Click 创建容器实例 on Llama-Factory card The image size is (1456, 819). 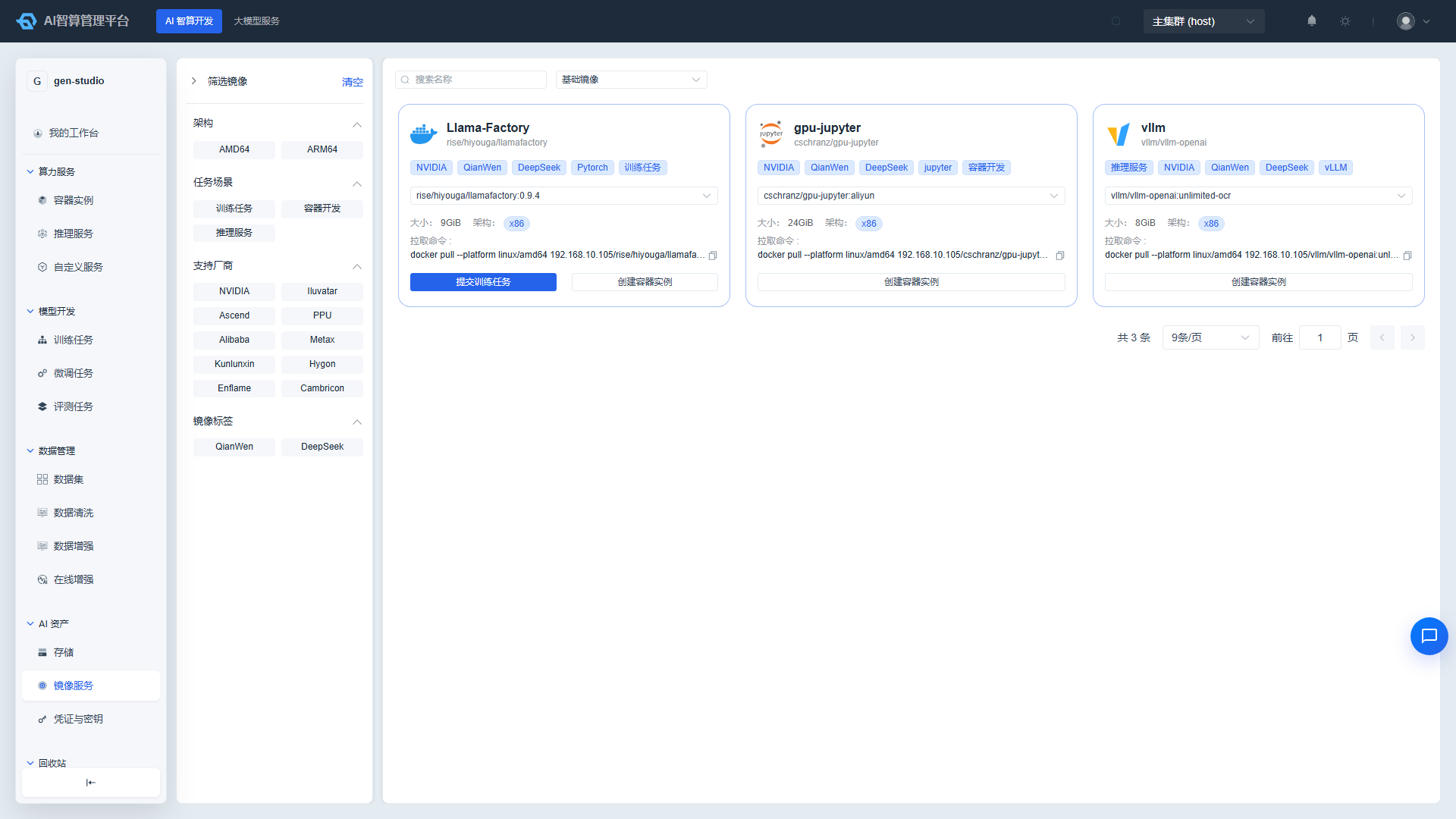point(645,282)
